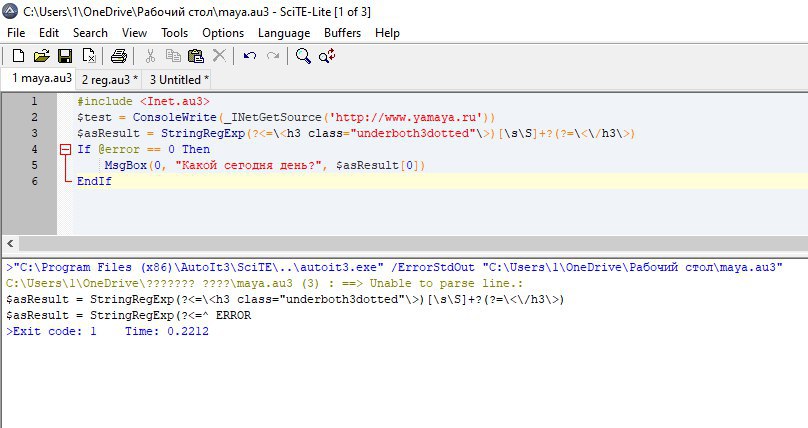
Task: Switch to the 1 maya.au3 tab
Action: tap(39, 78)
